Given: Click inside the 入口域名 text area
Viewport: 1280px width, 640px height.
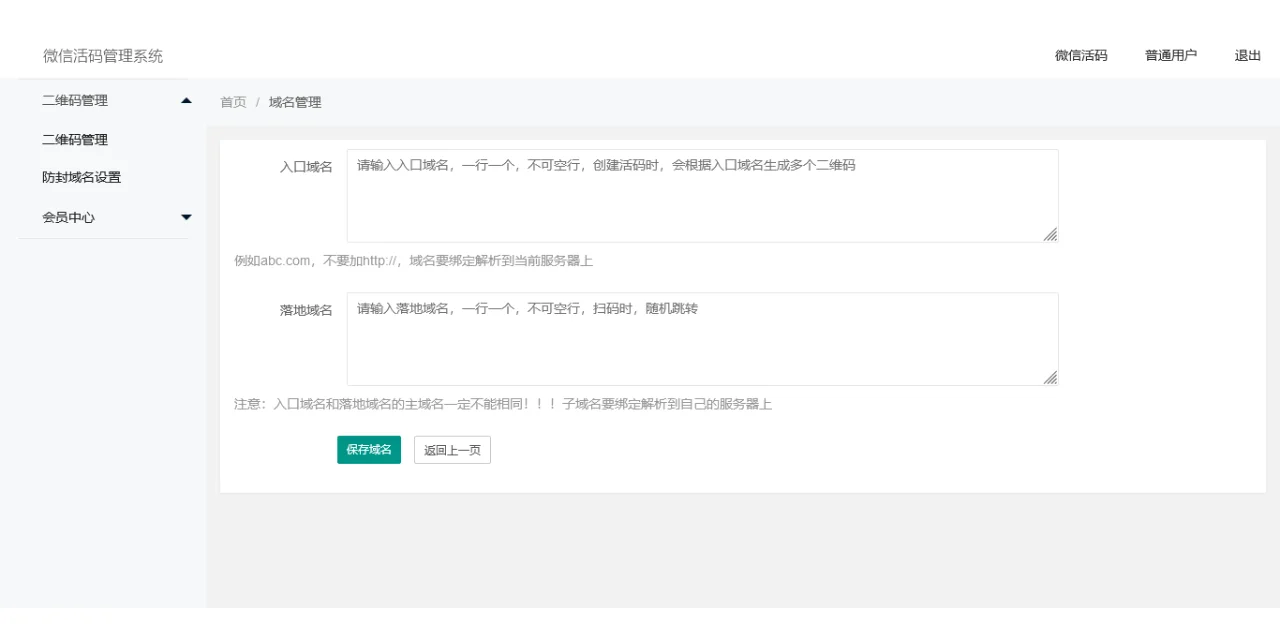Looking at the screenshot, I should [700, 195].
